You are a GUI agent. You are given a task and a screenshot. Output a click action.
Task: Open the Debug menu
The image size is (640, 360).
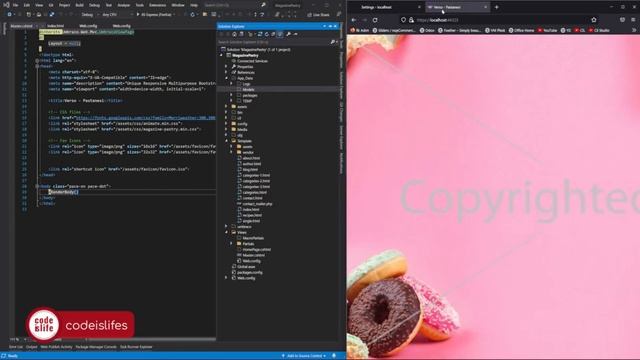pos(94,5)
